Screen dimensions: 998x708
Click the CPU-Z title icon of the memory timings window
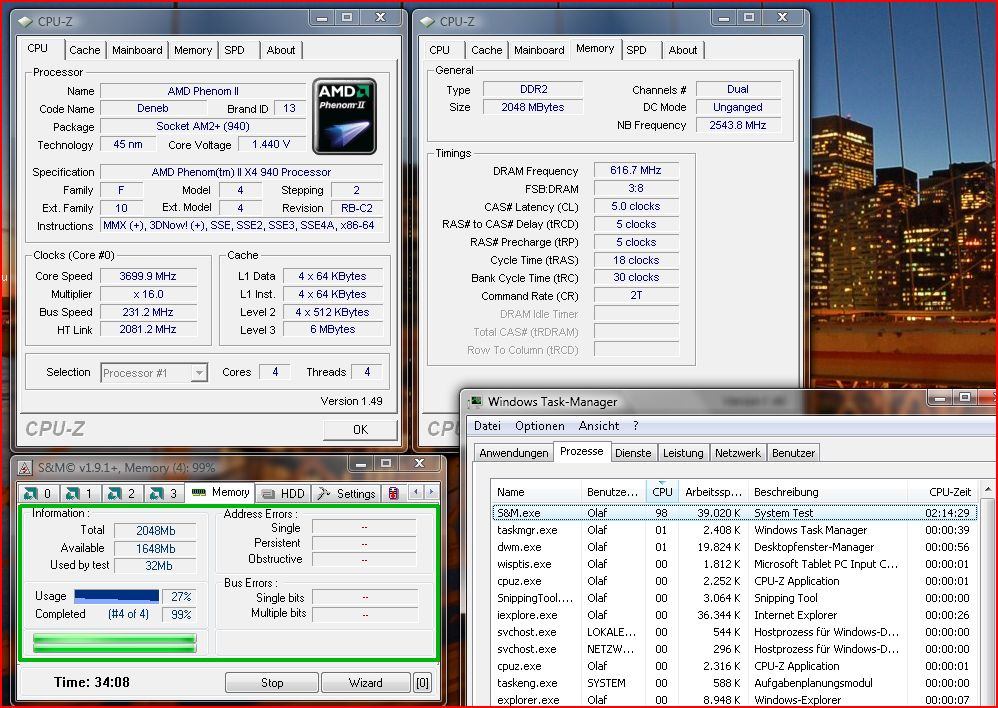click(x=428, y=22)
